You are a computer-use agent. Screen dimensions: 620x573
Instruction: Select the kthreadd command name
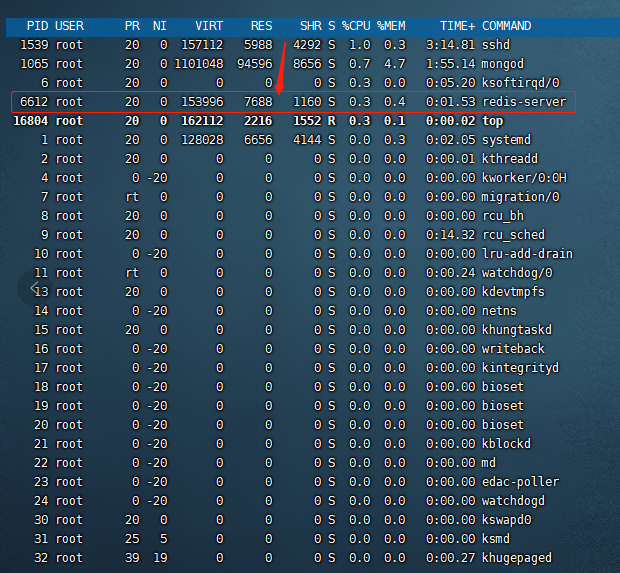[510, 159]
